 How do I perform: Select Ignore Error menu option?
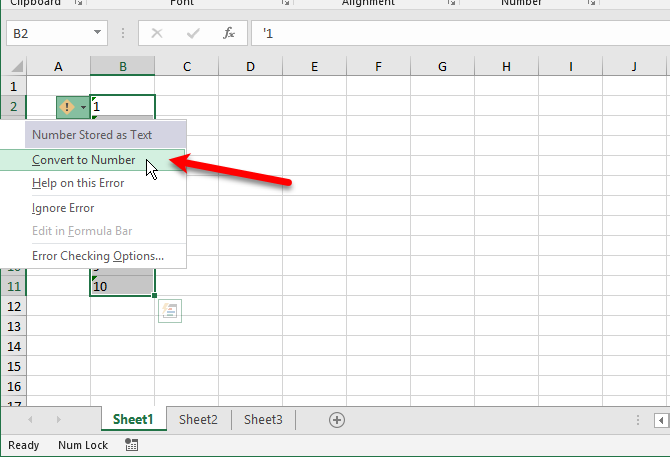pyautogui.click(x=63, y=208)
